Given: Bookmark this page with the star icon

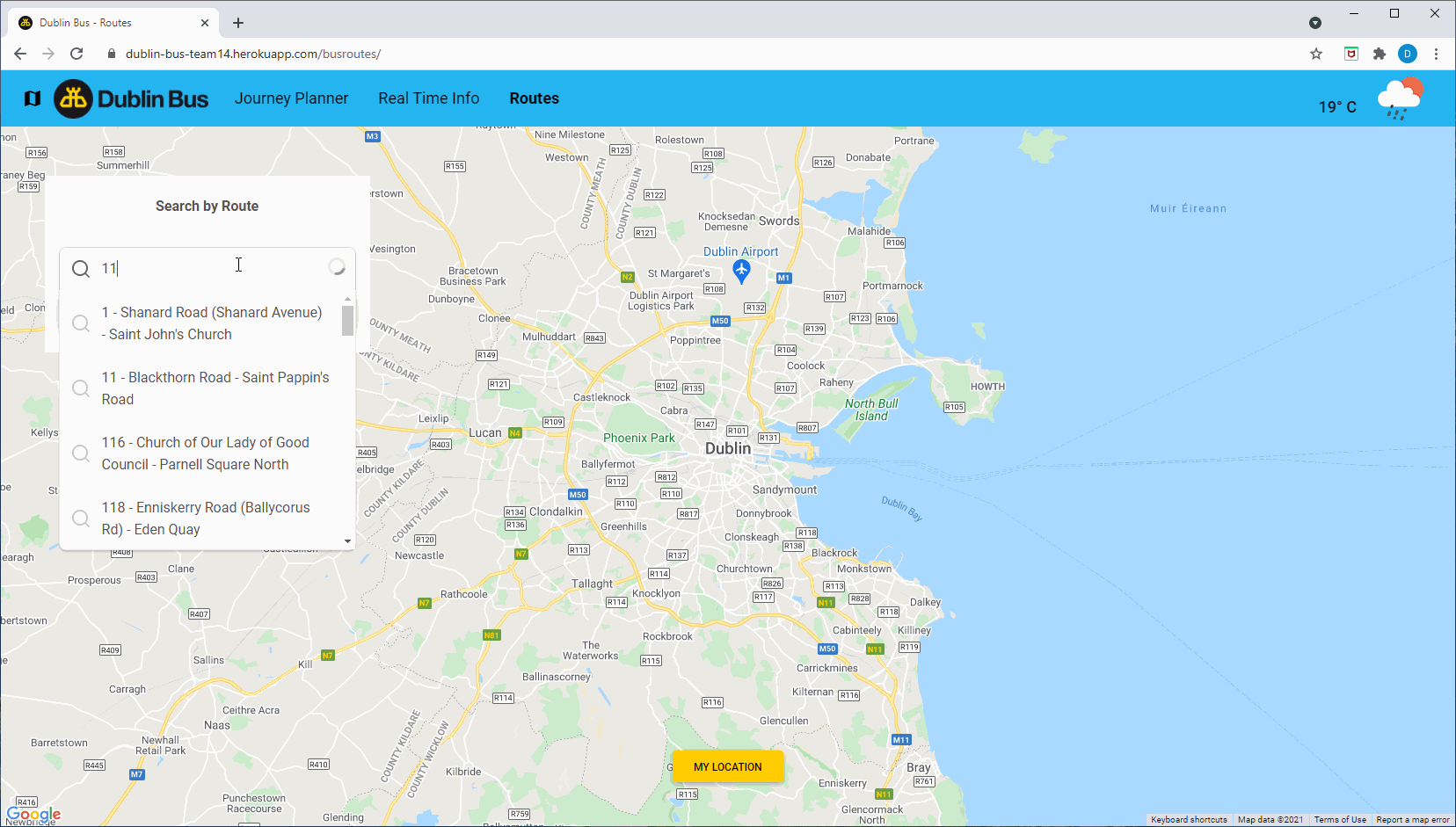Looking at the screenshot, I should tap(1316, 54).
